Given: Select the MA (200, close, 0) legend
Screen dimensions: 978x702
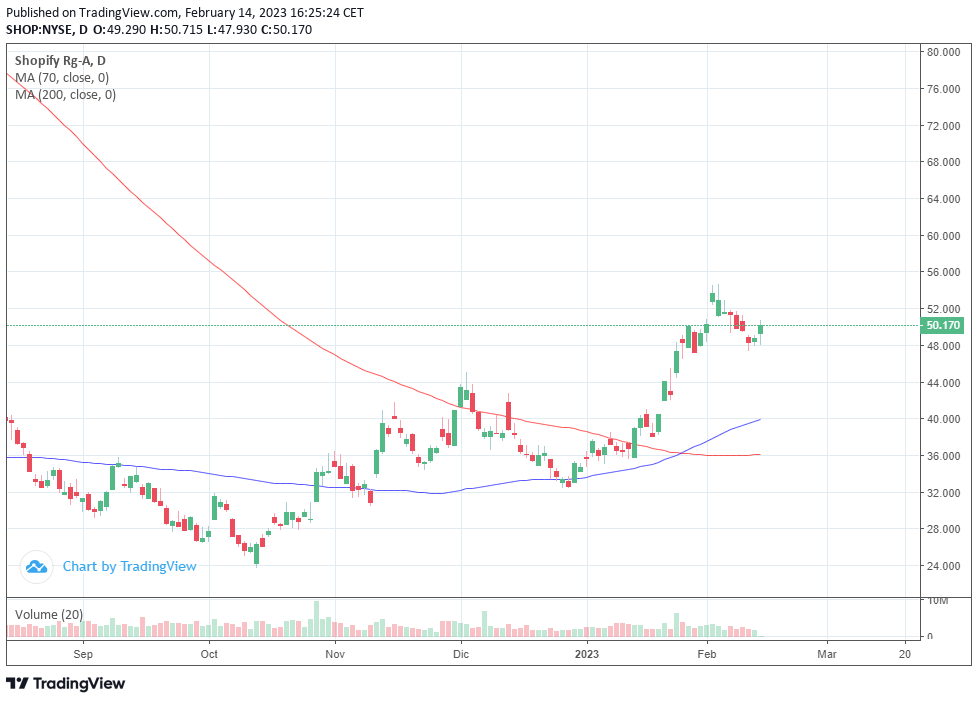Looking at the screenshot, I should pos(65,94).
